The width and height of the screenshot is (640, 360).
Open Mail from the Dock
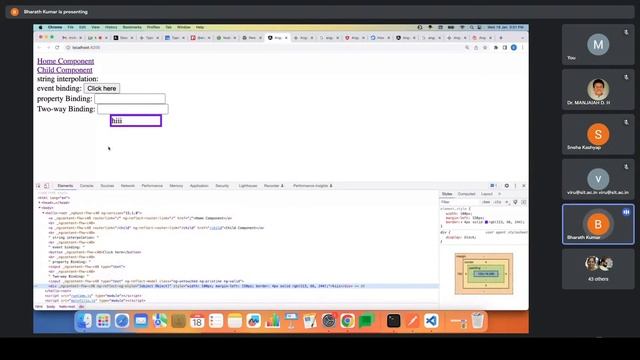point(141,321)
